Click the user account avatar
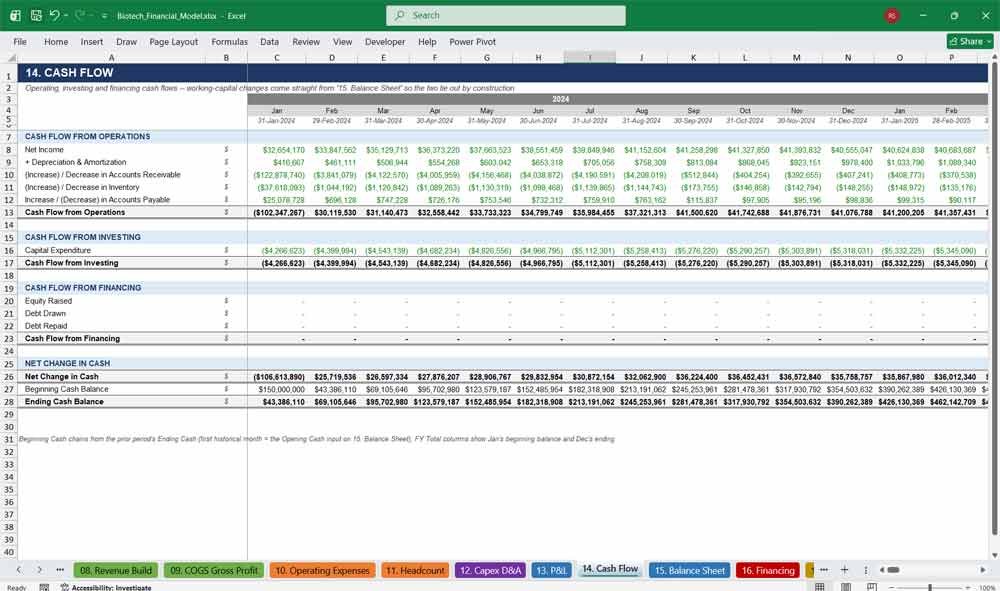Viewport: 1000px width, 591px height. [x=892, y=15]
